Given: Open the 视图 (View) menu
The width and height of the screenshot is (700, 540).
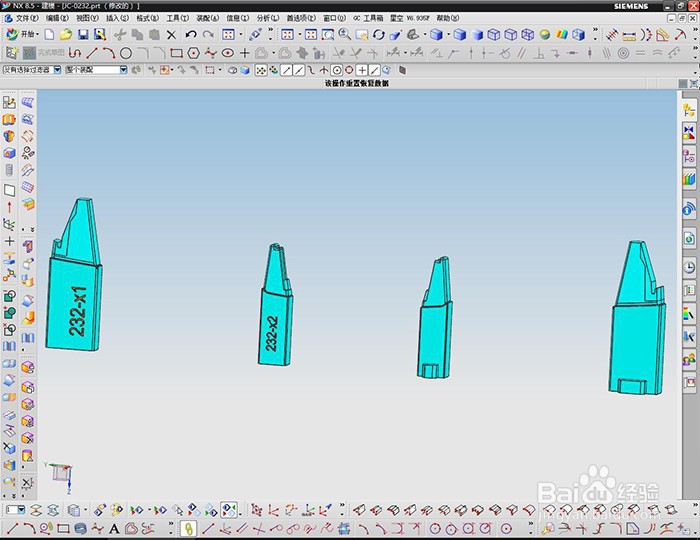Looking at the screenshot, I should coord(87,18).
